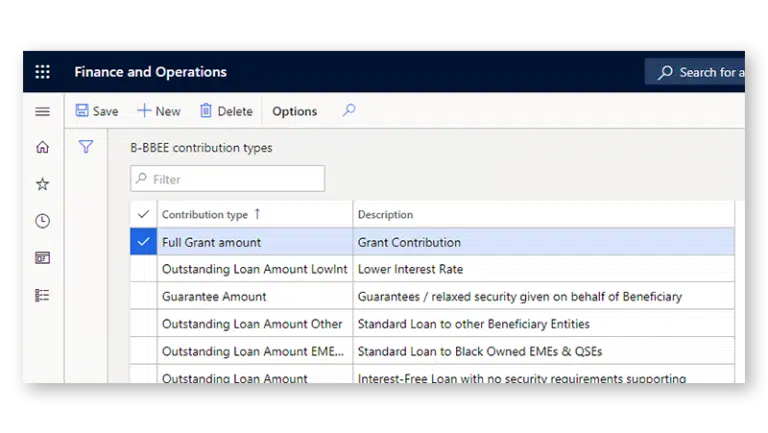Image resolution: width=768 pixels, height=433 pixels.
Task: Delete the selected record
Action: click(x=225, y=111)
